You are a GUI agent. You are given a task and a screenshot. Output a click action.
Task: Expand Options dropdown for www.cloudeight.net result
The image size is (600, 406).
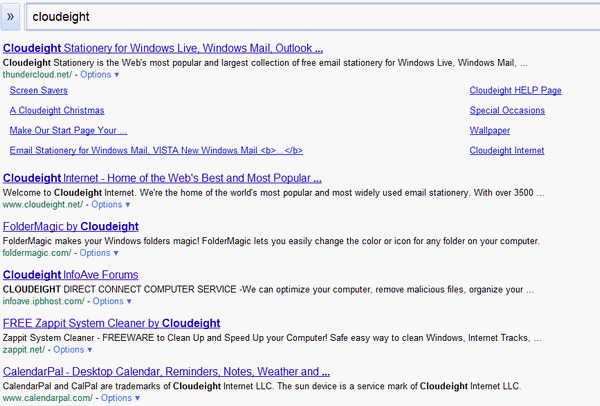(x=111, y=205)
